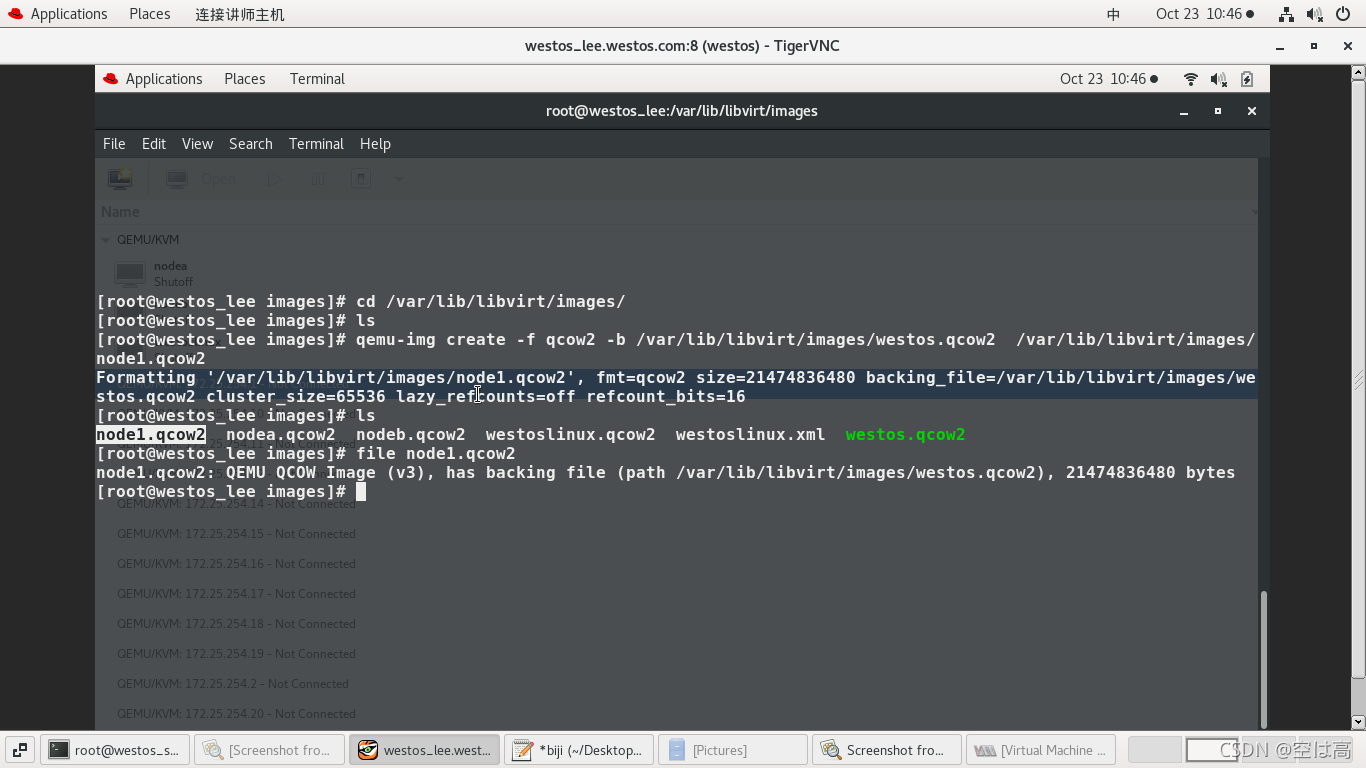This screenshot has height=768, width=1366.
Task: Click the power icon in host top bar
Action: coord(1343,14)
